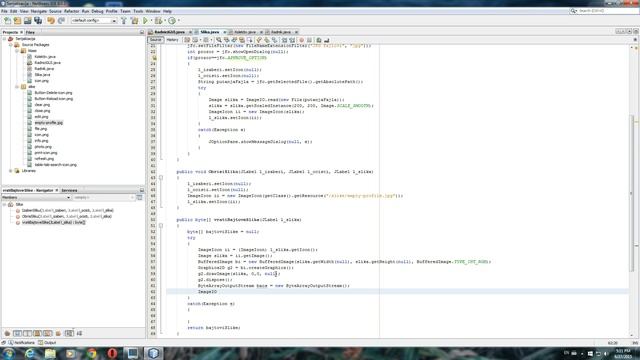
Task: Open the Source menu
Action: pos(55,11)
